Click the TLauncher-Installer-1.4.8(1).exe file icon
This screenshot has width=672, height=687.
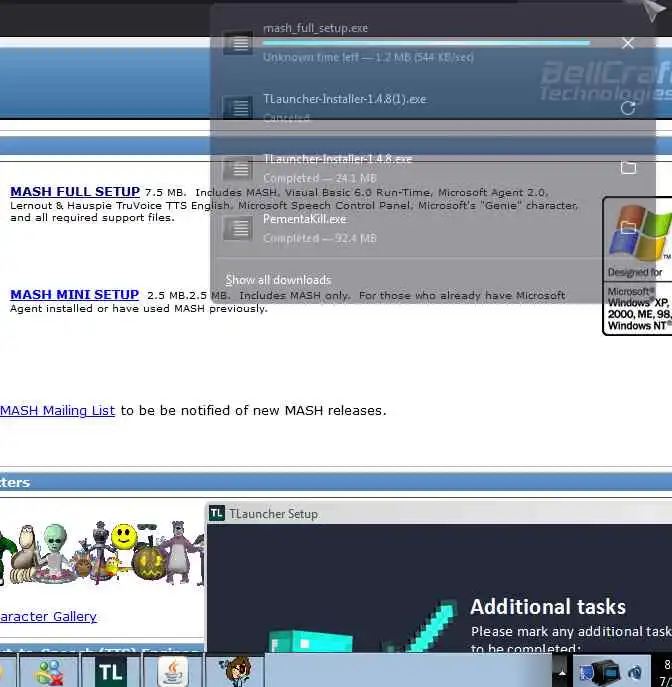coord(238,107)
